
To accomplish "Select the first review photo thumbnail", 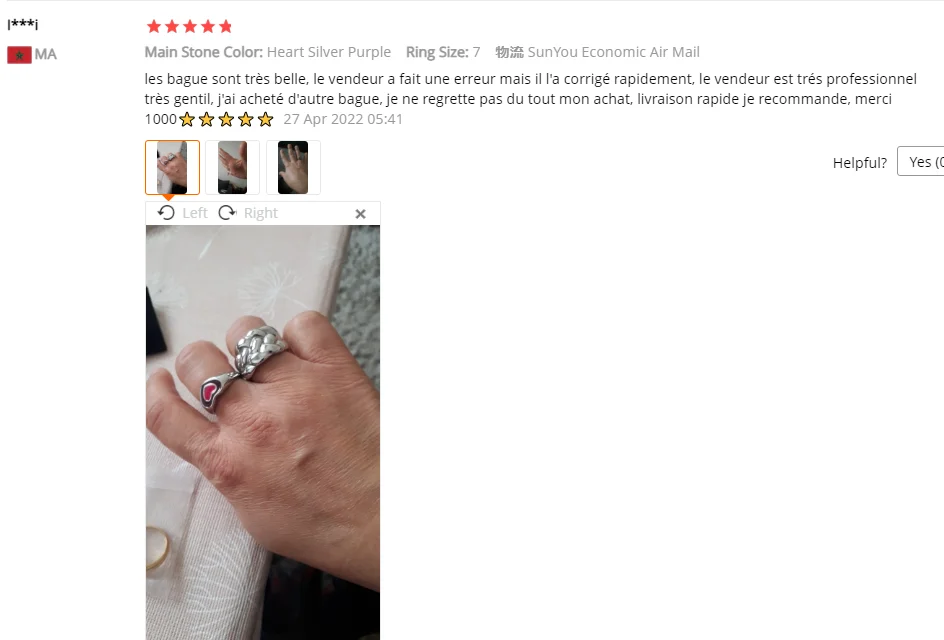I will (x=172, y=167).
